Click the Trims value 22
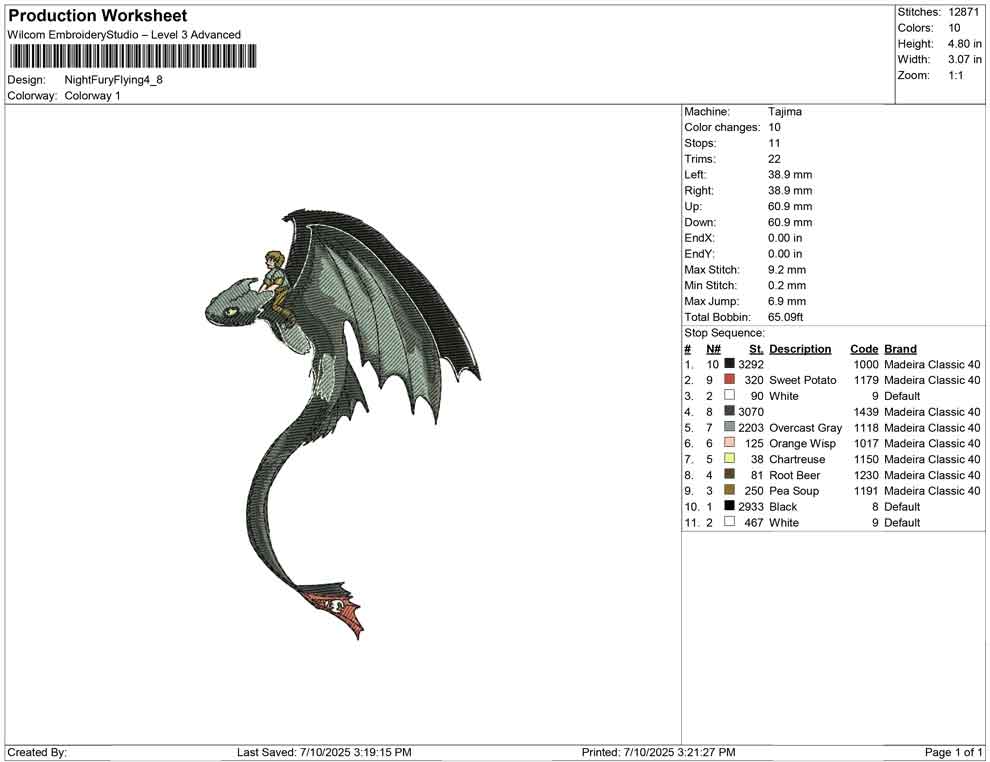 tap(774, 159)
